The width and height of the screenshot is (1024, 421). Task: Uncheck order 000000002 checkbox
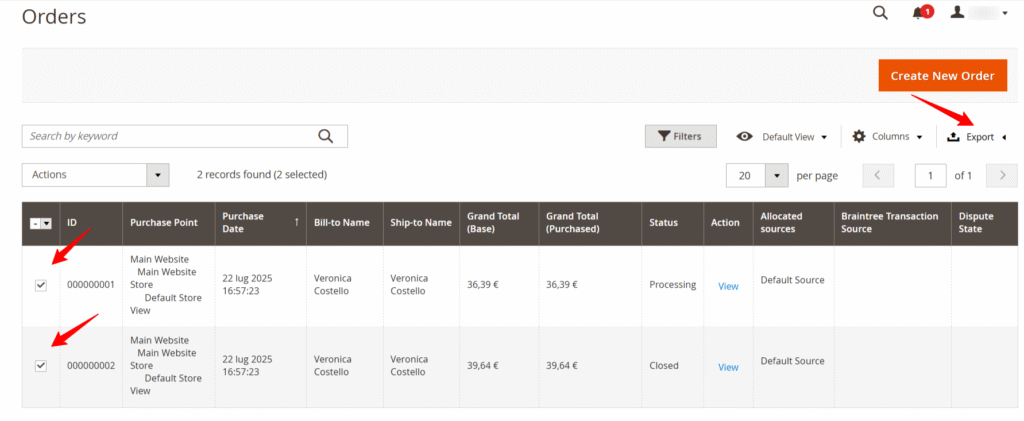click(41, 366)
